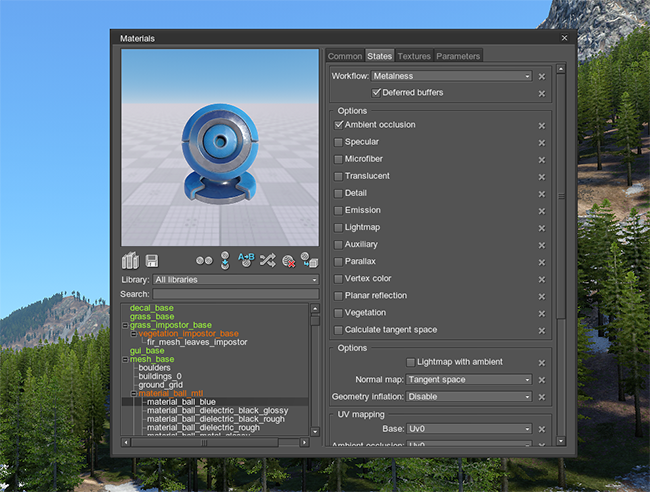Switch to the Textures tab
The height and width of the screenshot is (492, 650).
[x=413, y=56]
